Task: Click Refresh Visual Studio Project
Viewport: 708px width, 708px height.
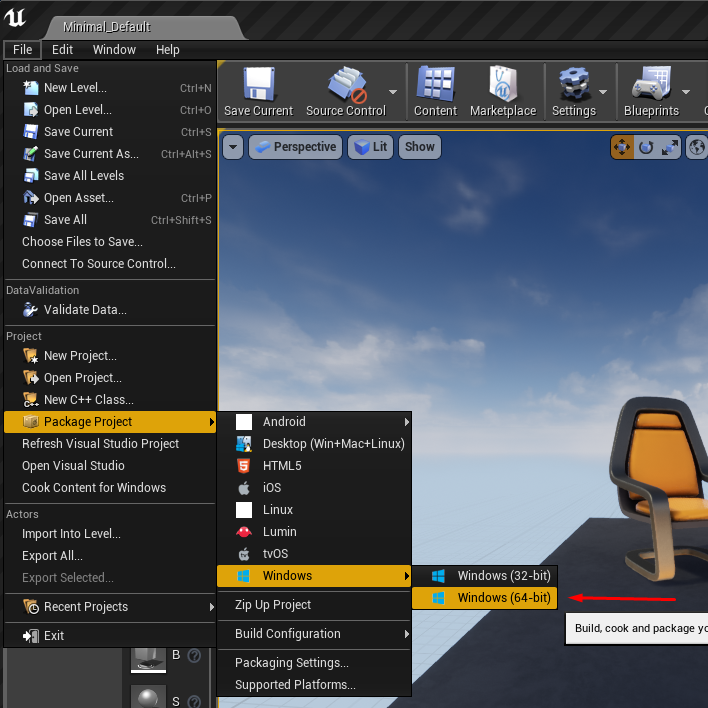Action: [x=110, y=444]
